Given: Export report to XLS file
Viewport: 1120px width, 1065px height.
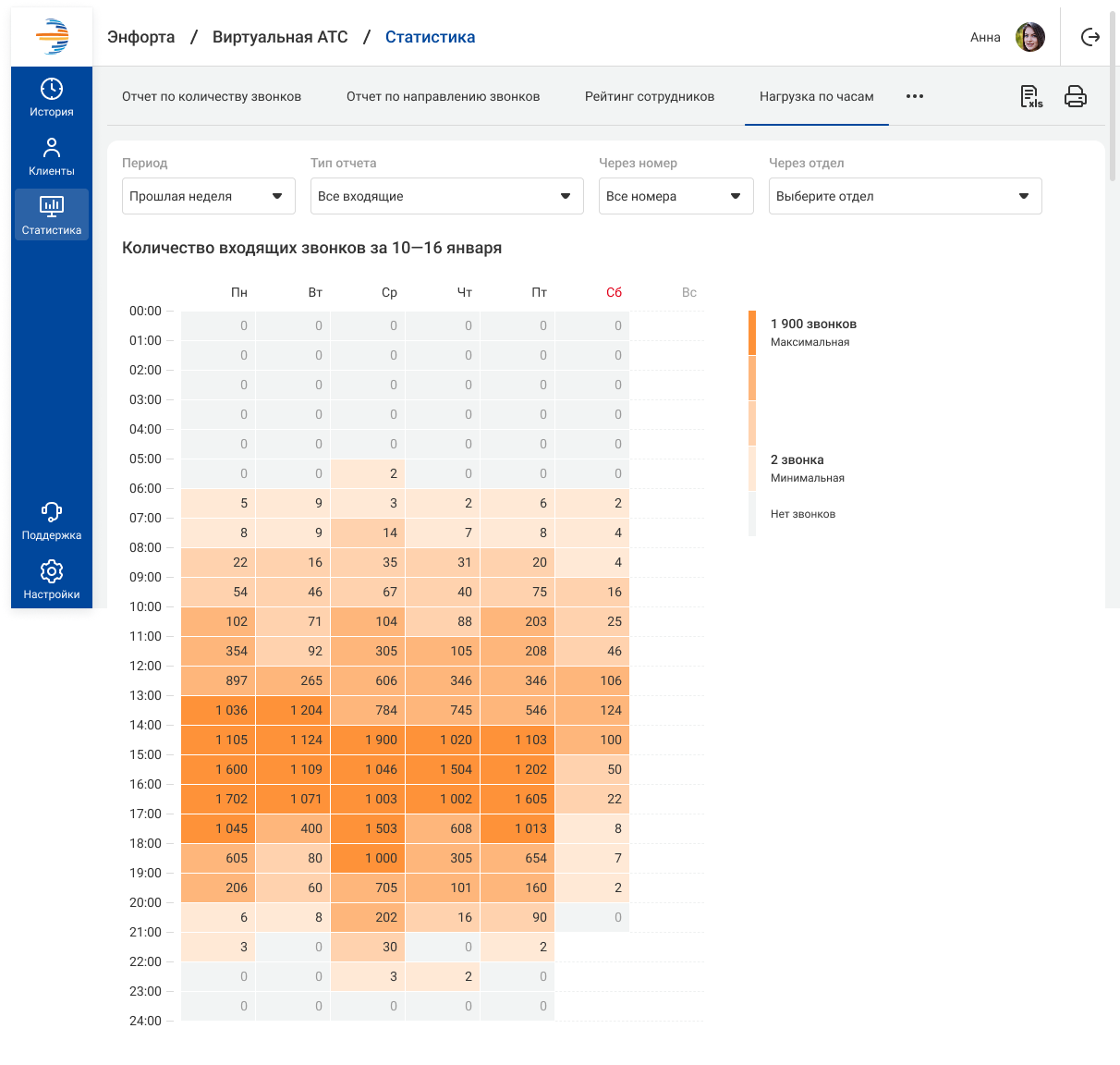Looking at the screenshot, I should pos(1030,96).
